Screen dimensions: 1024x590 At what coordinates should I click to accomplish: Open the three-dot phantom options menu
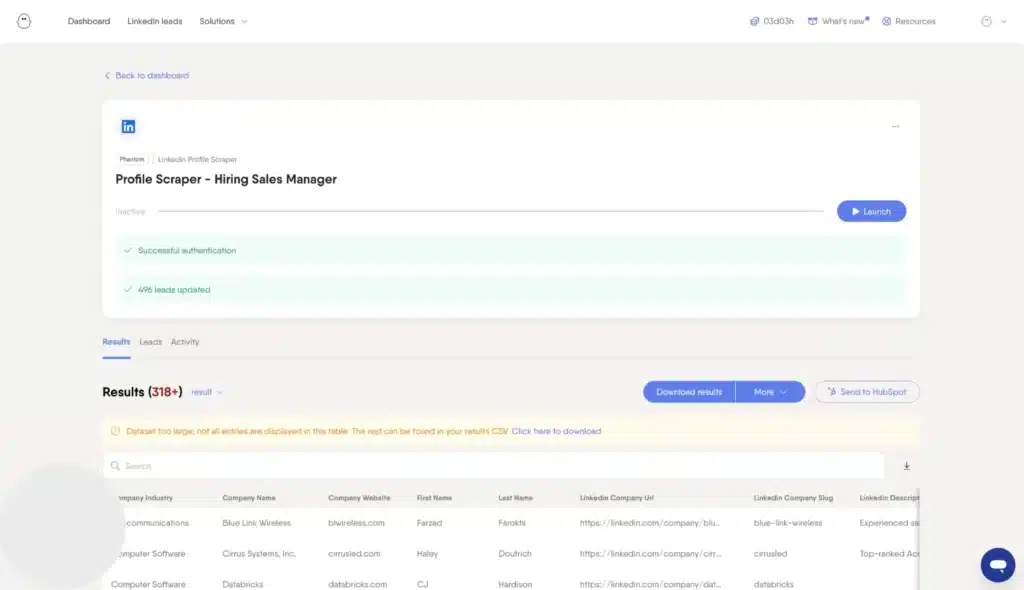click(x=895, y=127)
